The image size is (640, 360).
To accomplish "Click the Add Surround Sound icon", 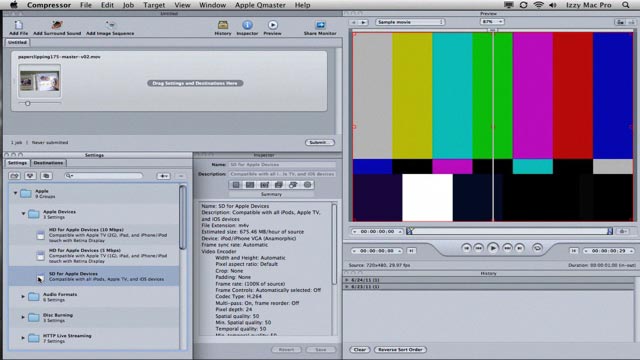I will point(57,25).
